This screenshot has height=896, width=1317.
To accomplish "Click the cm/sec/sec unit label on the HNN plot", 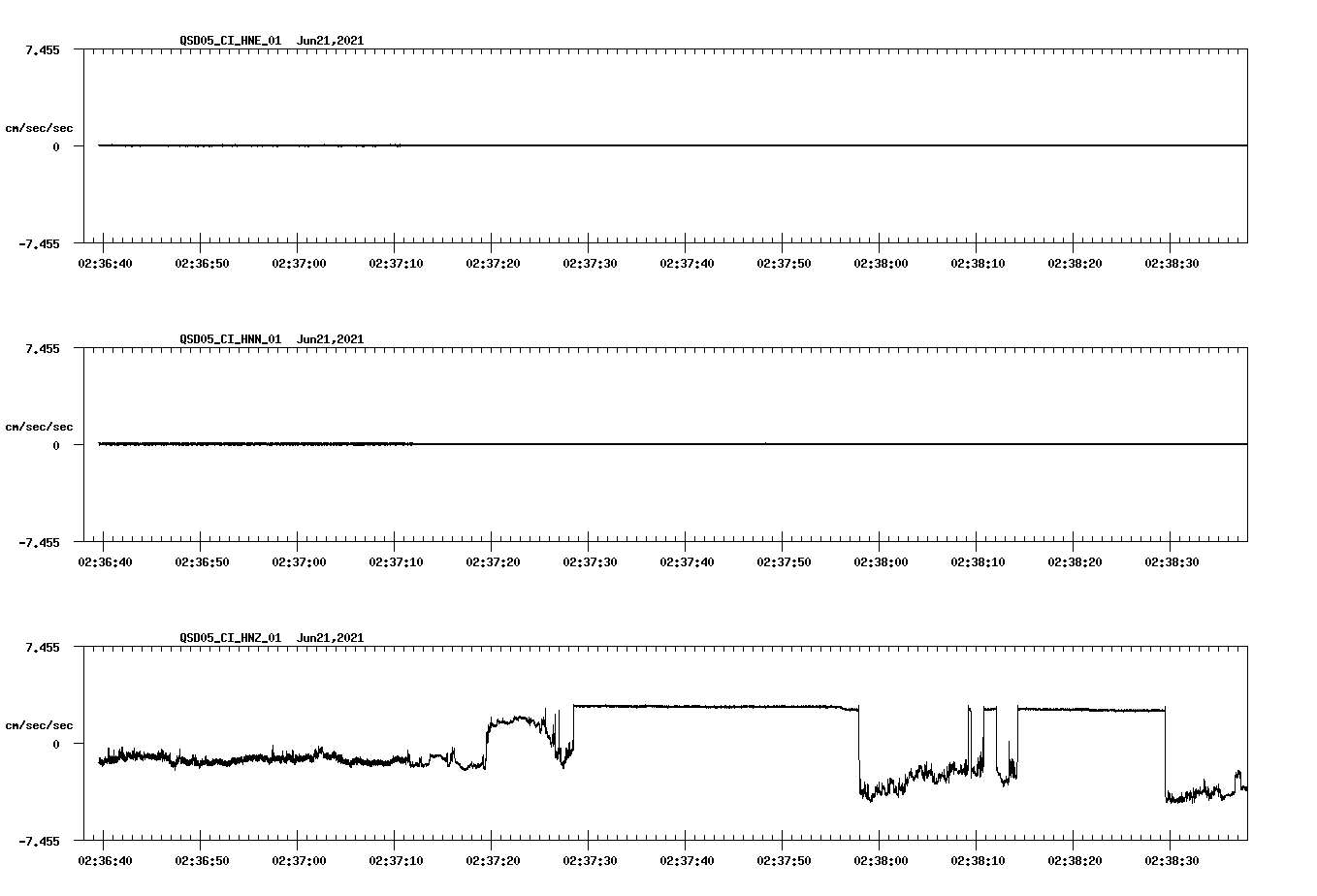I will tap(39, 427).
